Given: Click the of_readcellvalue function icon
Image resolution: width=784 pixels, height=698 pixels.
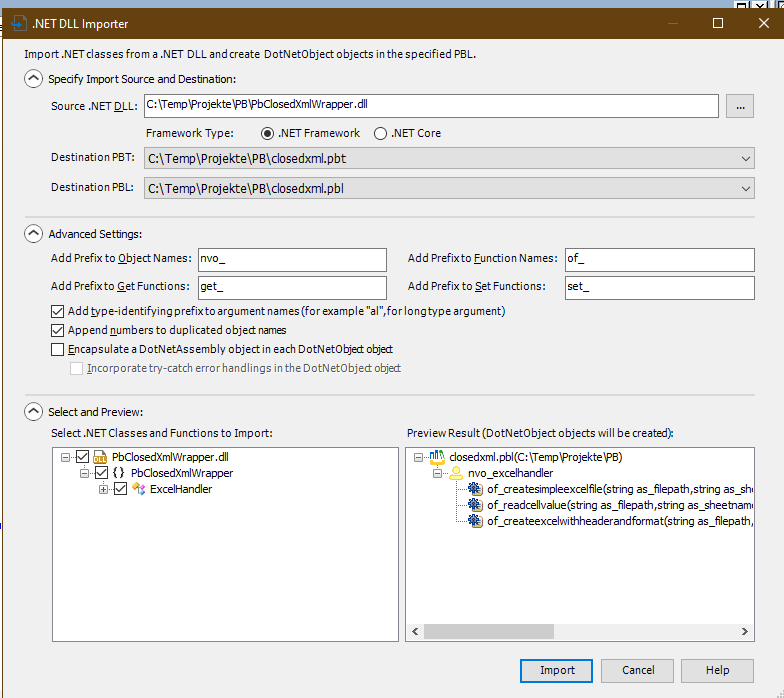Looking at the screenshot, I should pos(475,505).
